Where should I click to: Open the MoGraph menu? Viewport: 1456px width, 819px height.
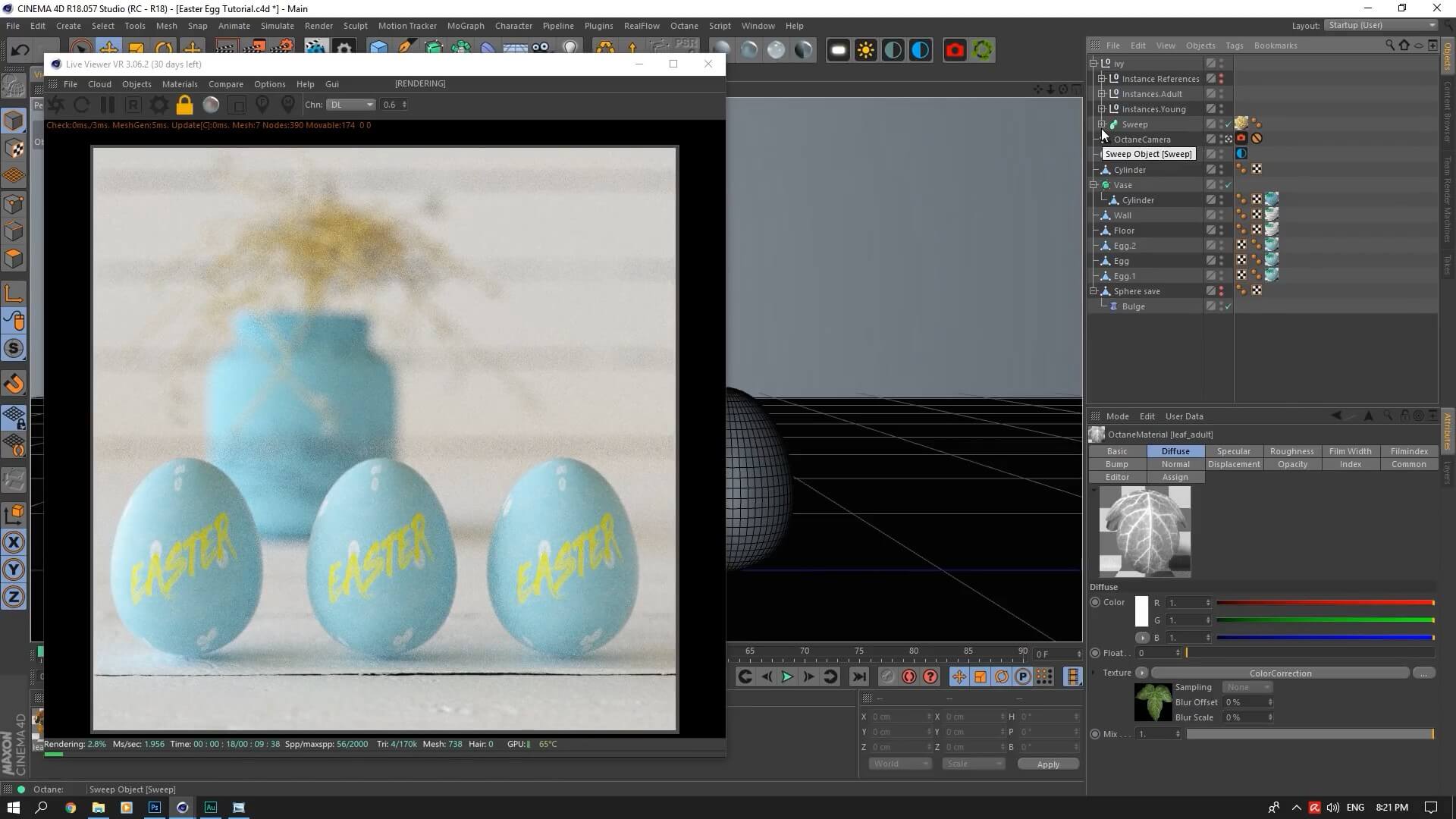tap(465, 26)
